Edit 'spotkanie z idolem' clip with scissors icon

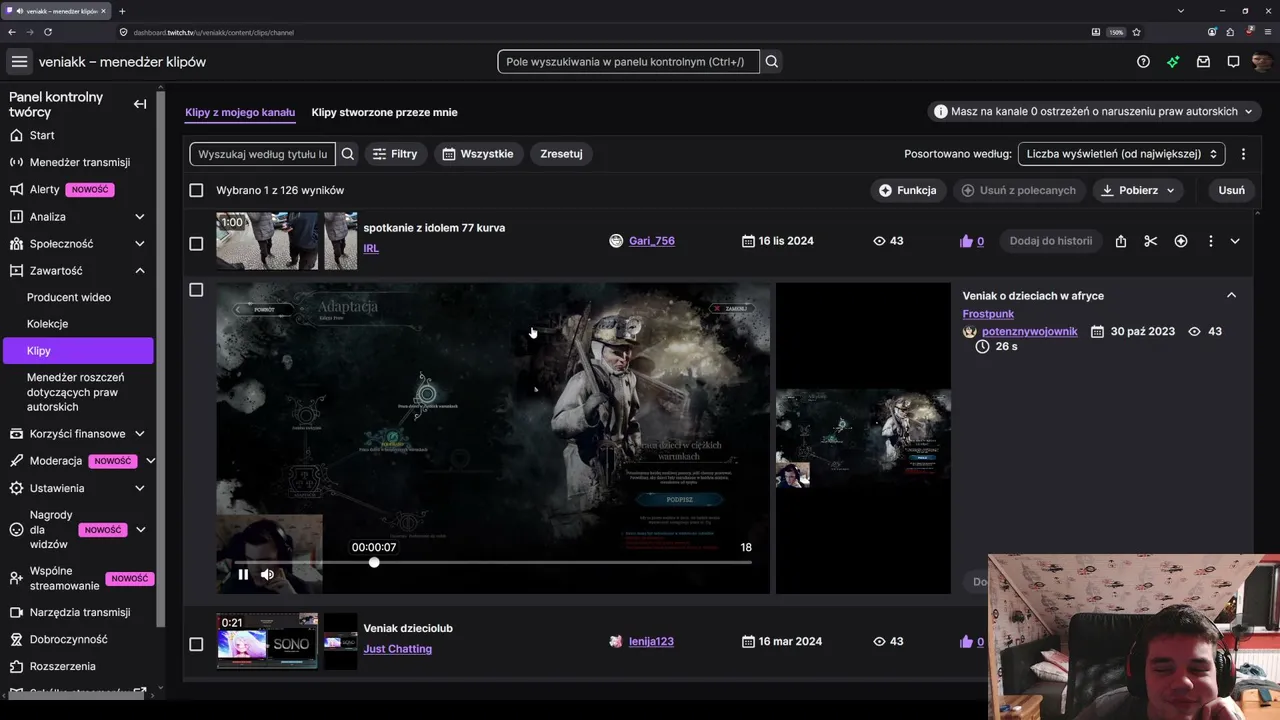[x=1151, y=241]
